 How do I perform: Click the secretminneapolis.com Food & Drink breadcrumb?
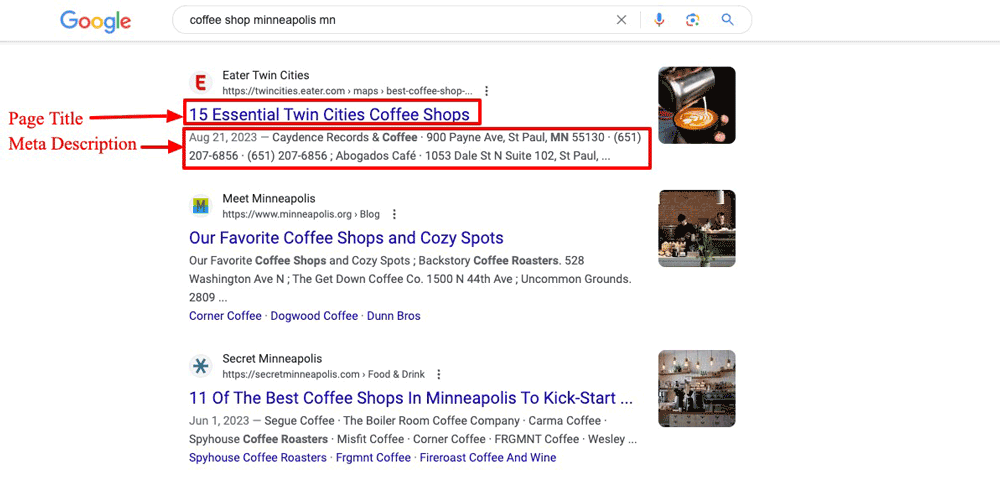click(323, 374)
